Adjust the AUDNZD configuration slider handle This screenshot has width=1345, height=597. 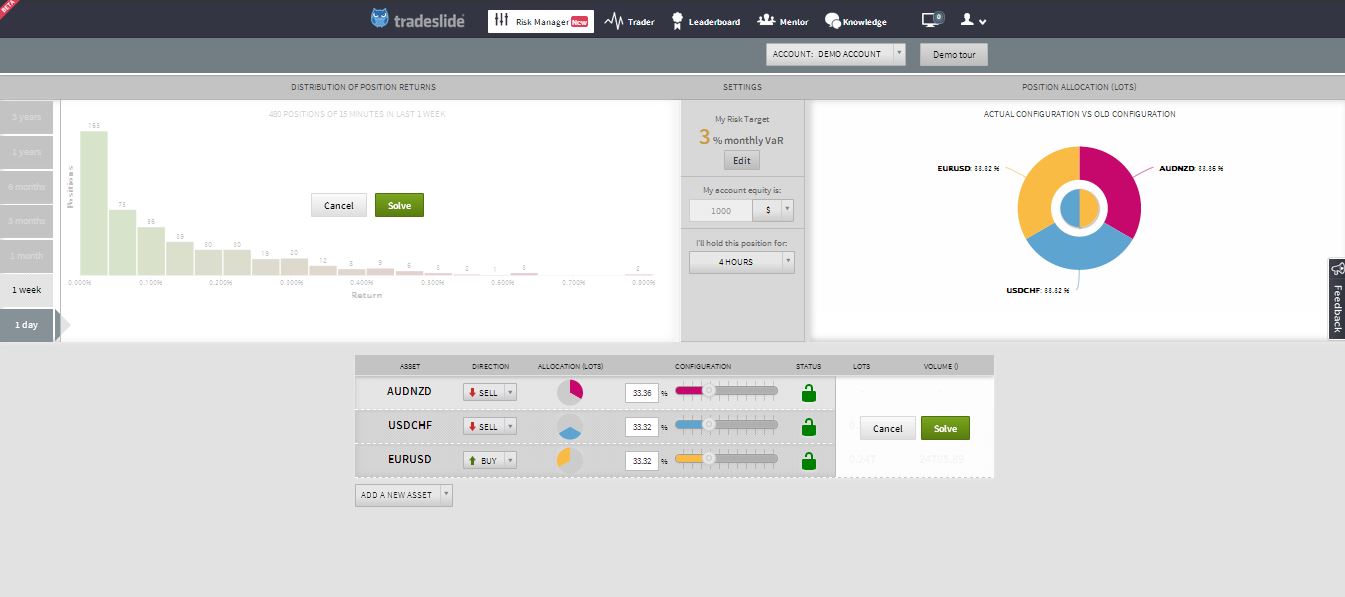pyautogui.click(x=709, y=392)
